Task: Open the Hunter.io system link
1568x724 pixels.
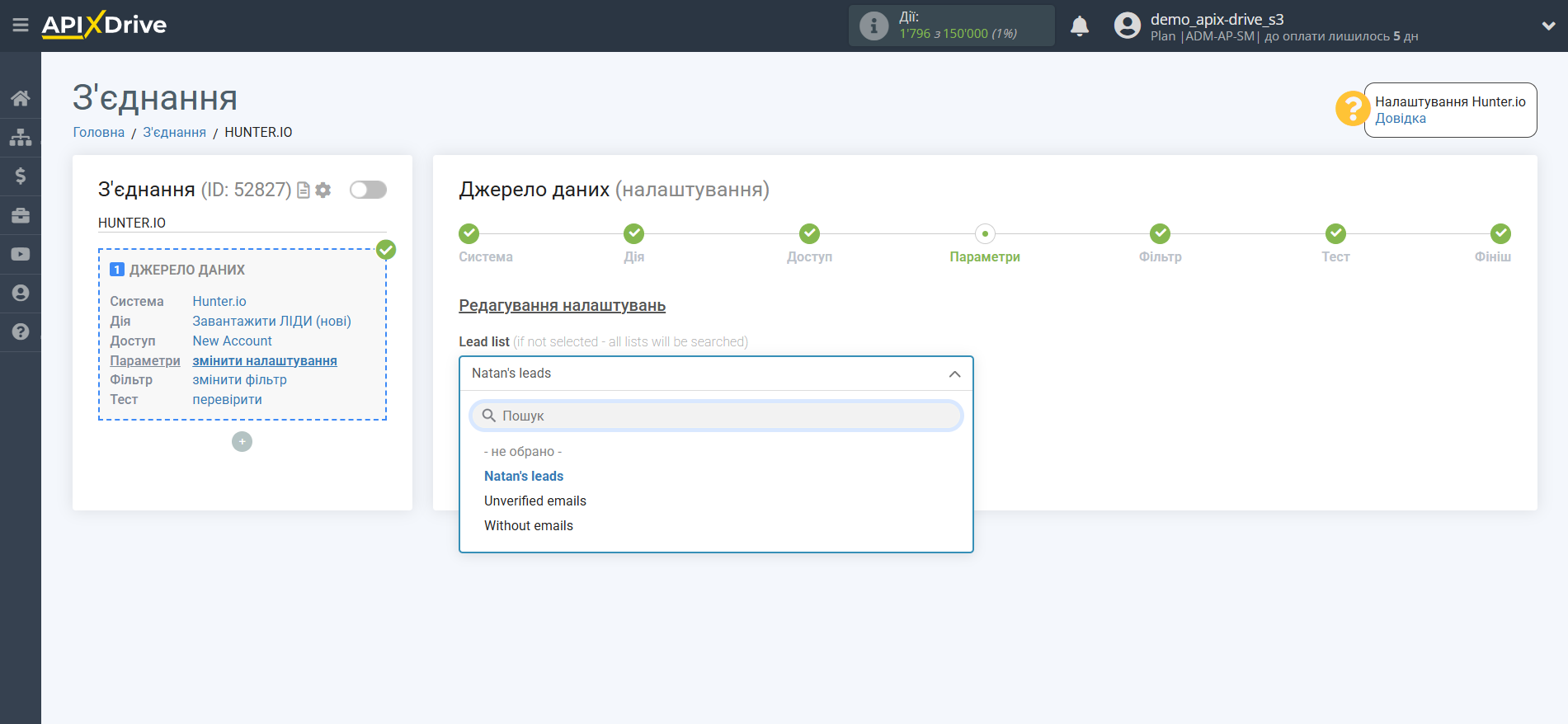Action: tap(219, 302)
